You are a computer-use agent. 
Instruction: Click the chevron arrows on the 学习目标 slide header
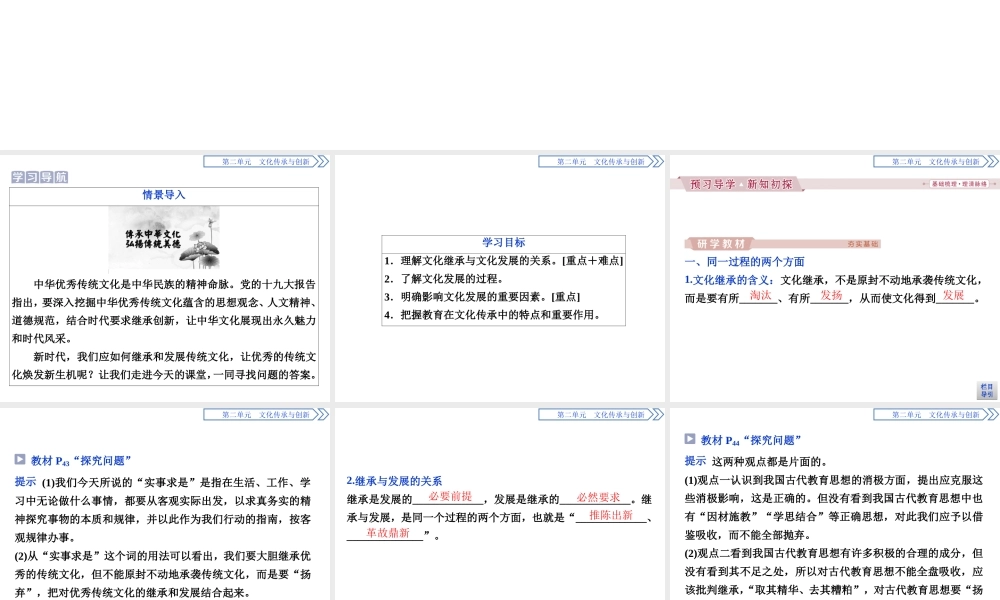coord(658,162)
